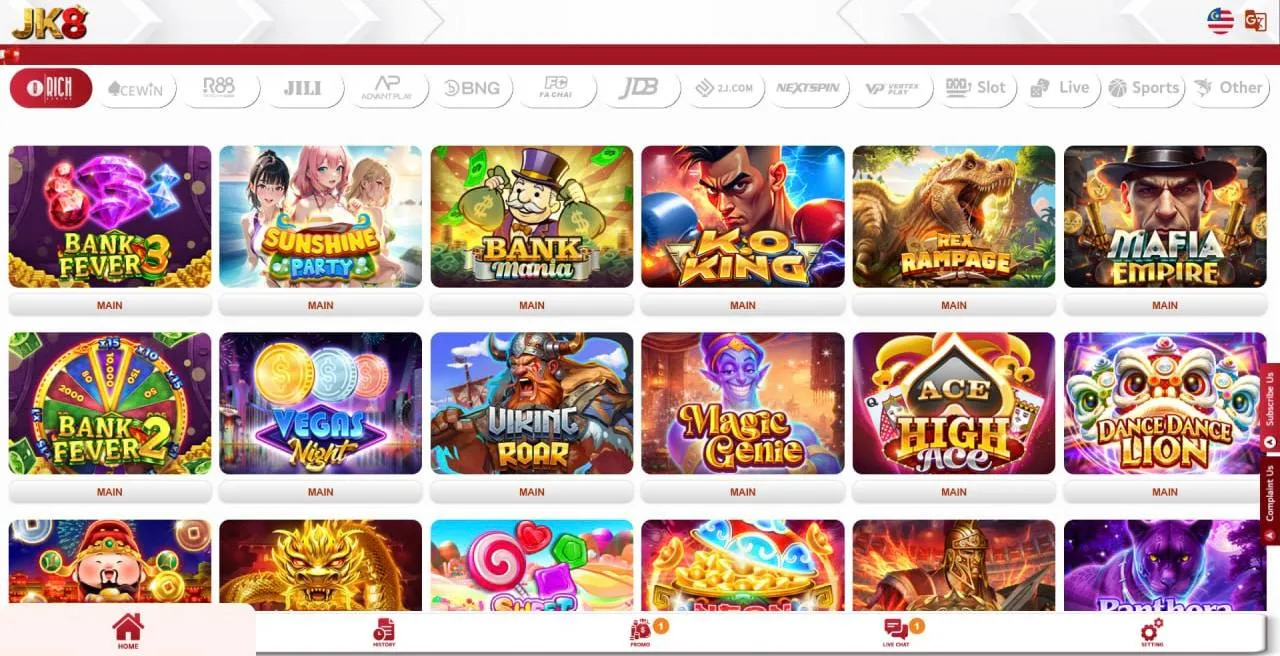
Task: Click the Malaysia flag language icon
Action: 1220,20
